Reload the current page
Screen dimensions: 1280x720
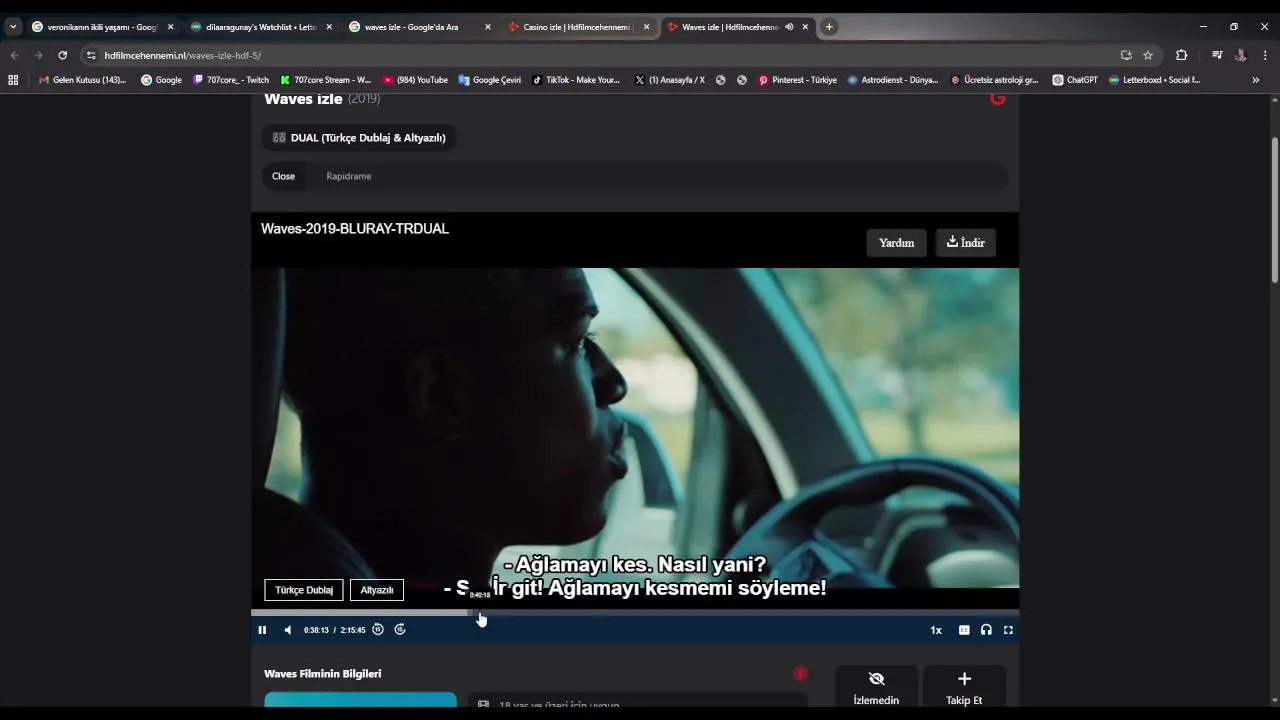[62, 55]
